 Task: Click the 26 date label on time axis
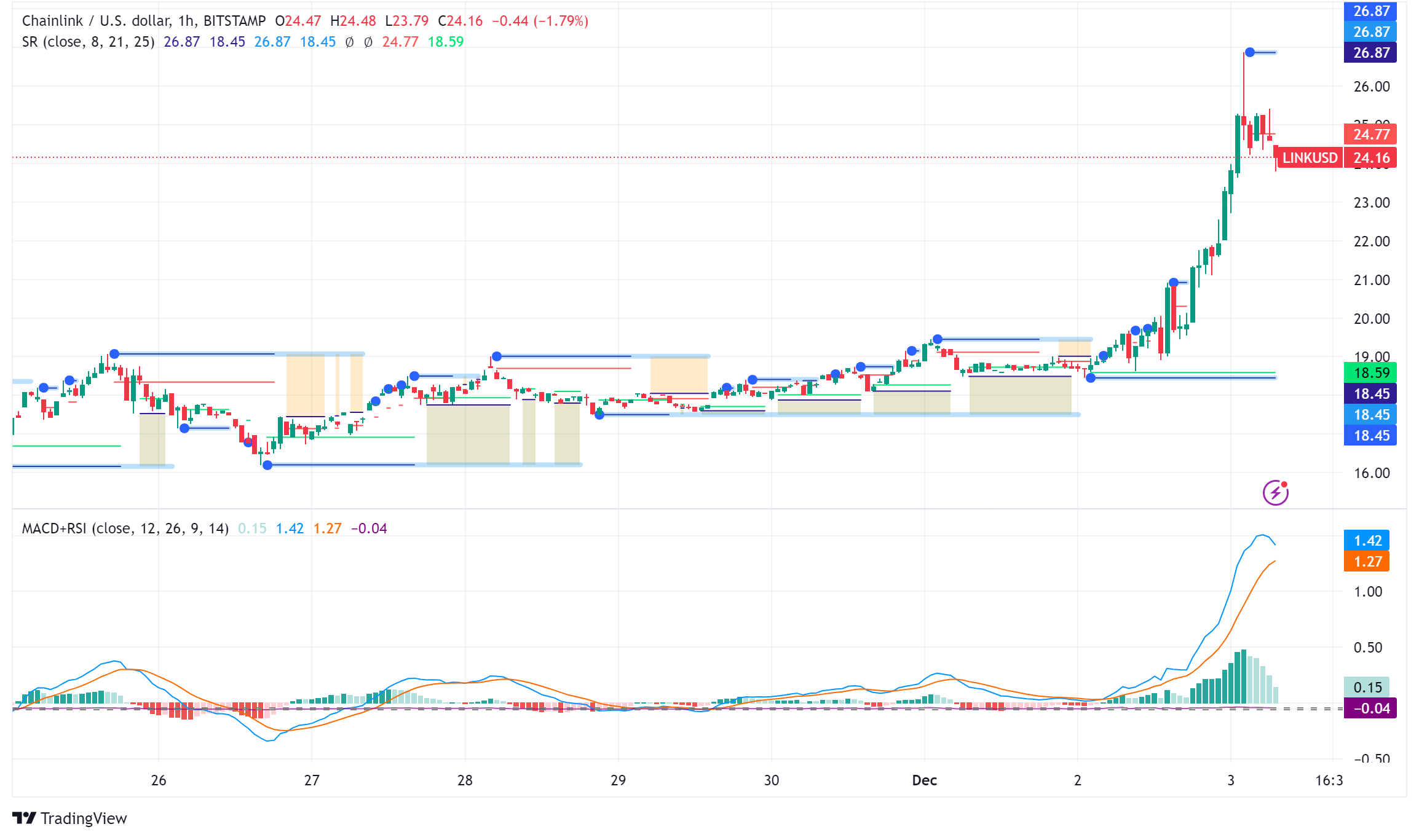coord(159,780)
